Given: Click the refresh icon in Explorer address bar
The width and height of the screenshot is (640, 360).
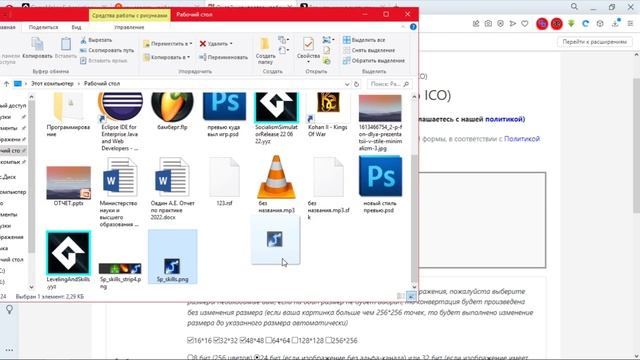Looking at the screenshot, I should pos(356,84).
